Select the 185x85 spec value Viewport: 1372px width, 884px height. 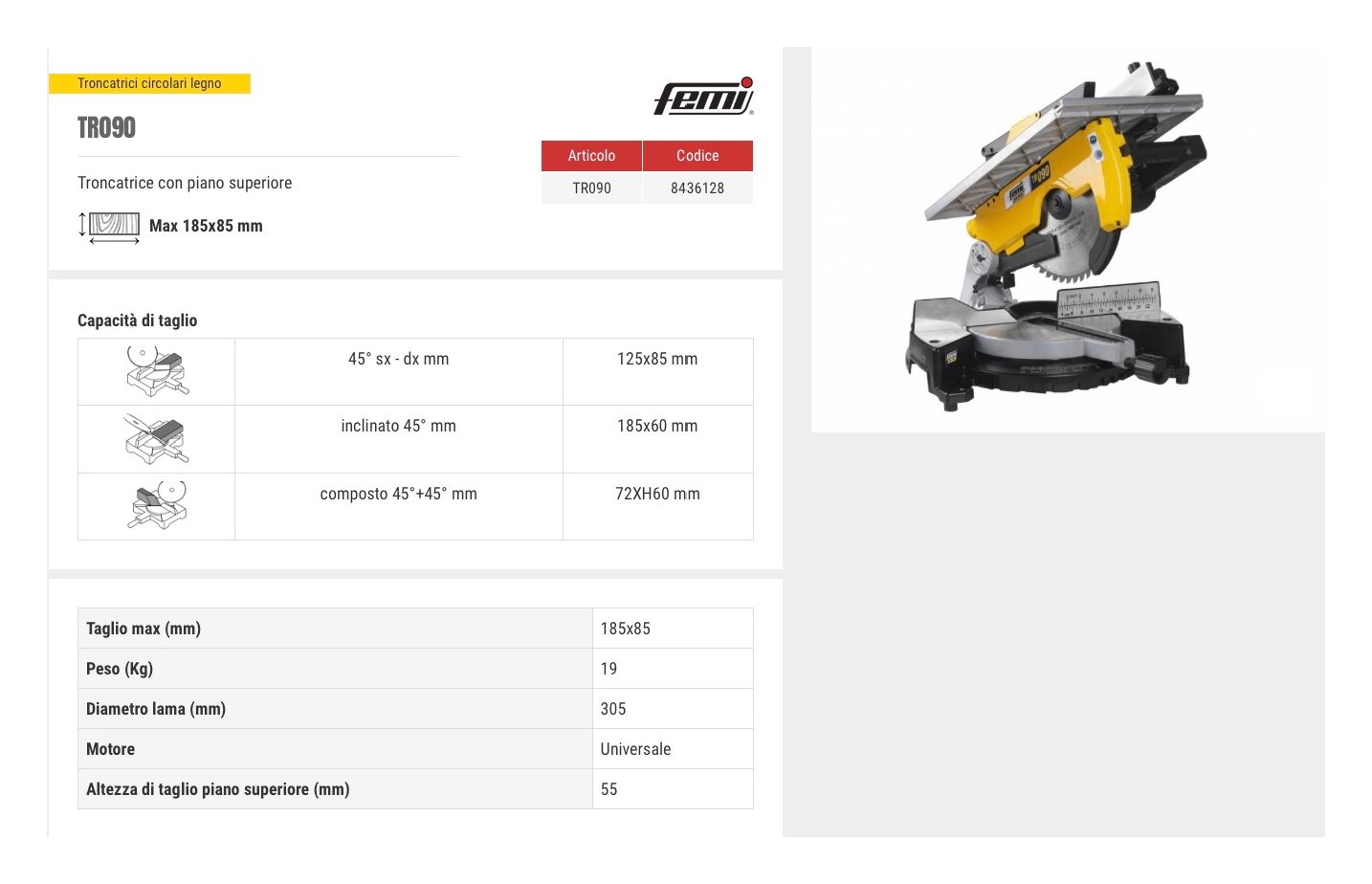tap(626, 629)
